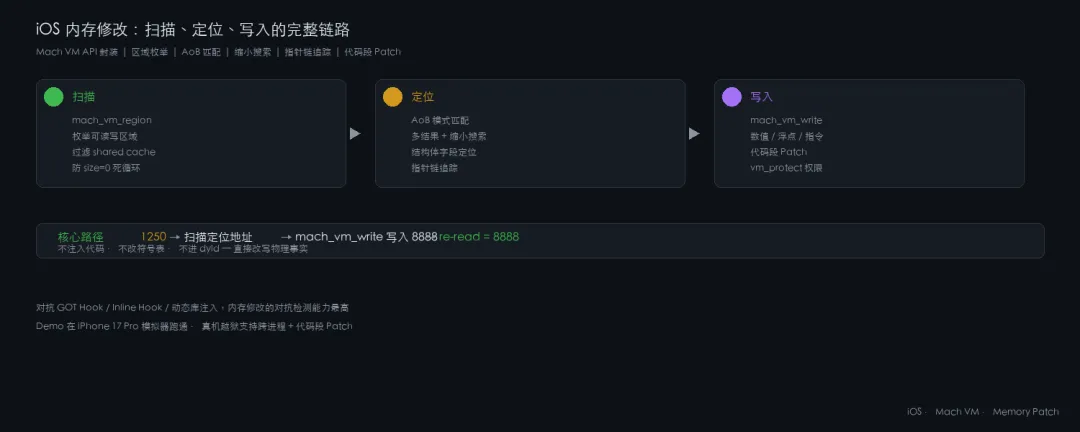Click the Mach VM footer tag
Image resolution: width=1080 pixels, height=432 pixels.
point(957,412)
